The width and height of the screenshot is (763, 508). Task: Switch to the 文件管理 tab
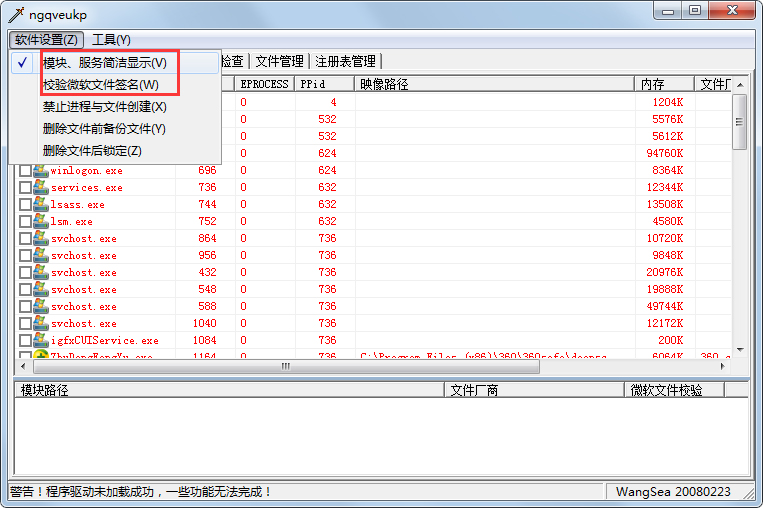[x=279, y=62]
